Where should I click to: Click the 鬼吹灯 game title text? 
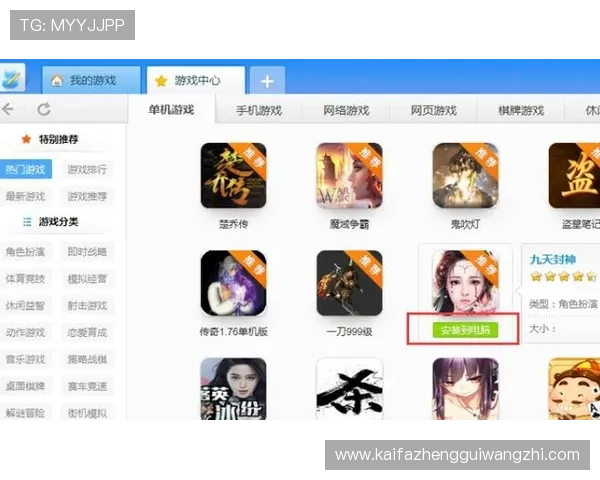tap(465, 224)
